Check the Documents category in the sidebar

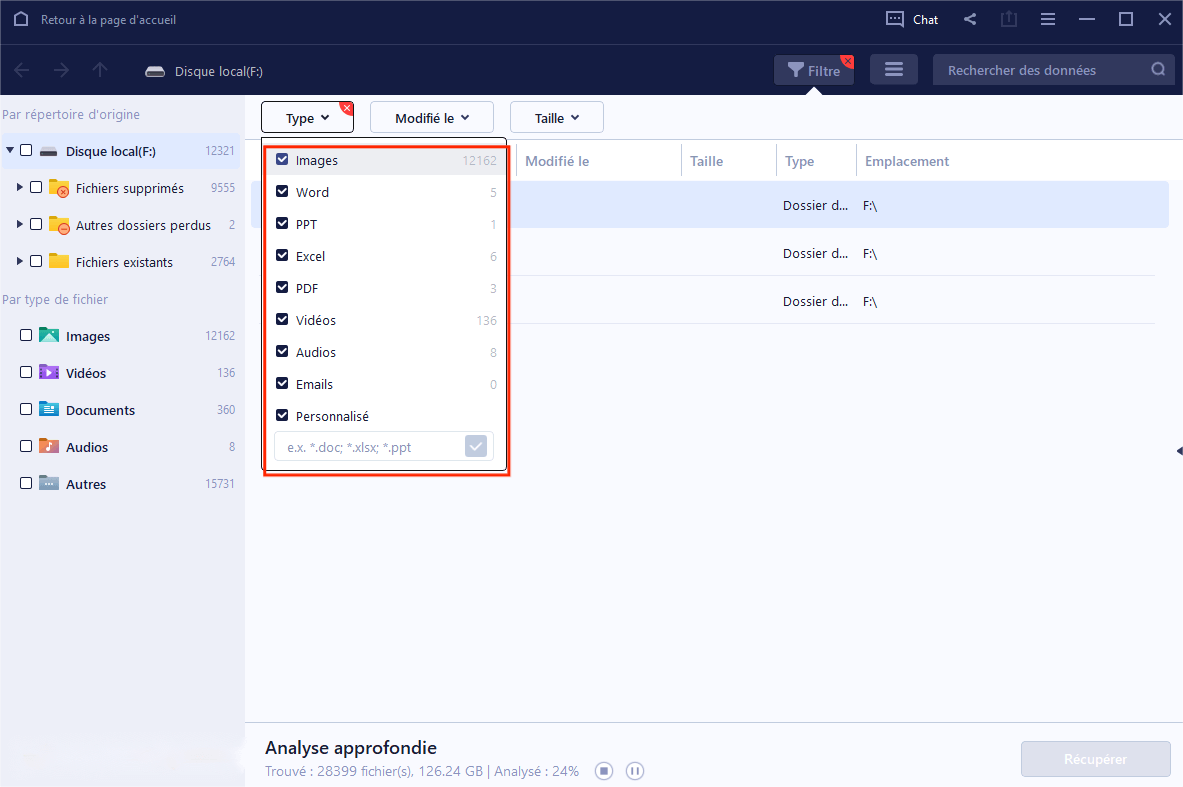pyautogui.click(x=25, y=410)
